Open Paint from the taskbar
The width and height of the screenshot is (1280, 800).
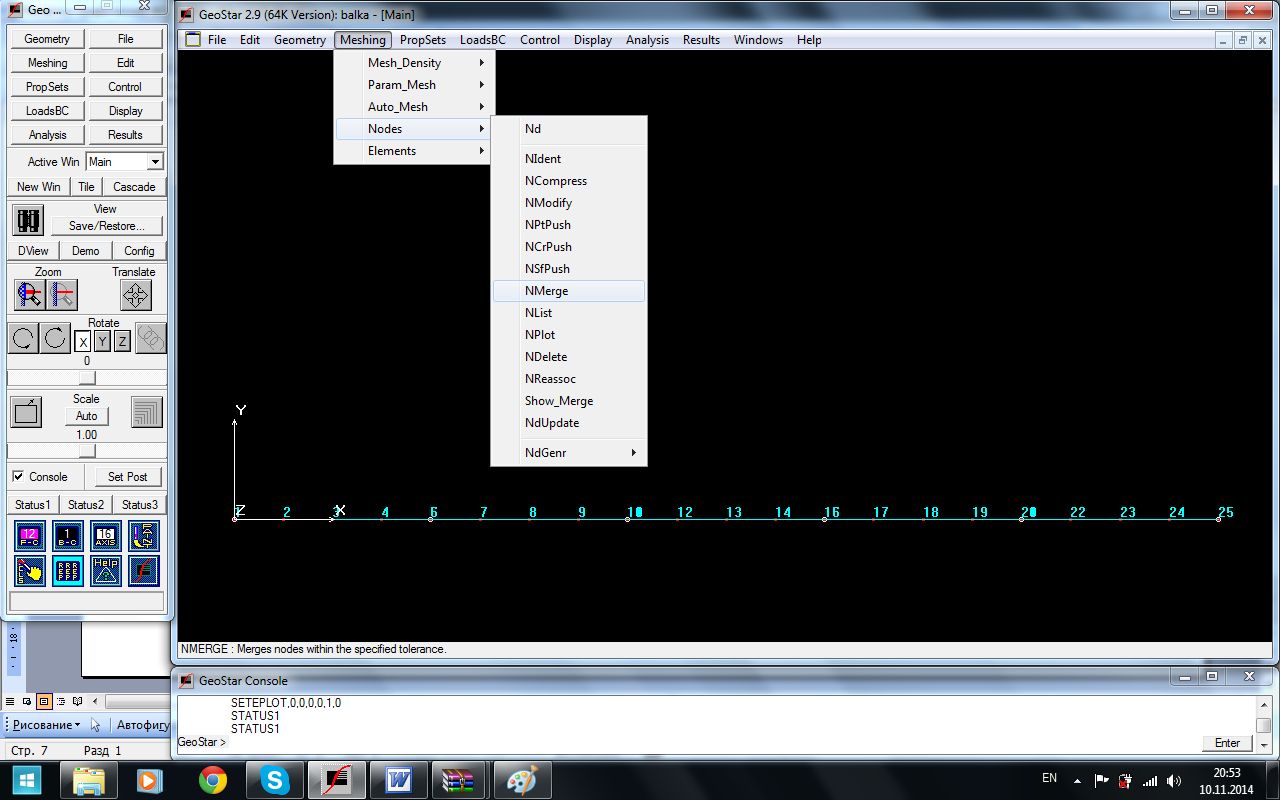(522, 780)
